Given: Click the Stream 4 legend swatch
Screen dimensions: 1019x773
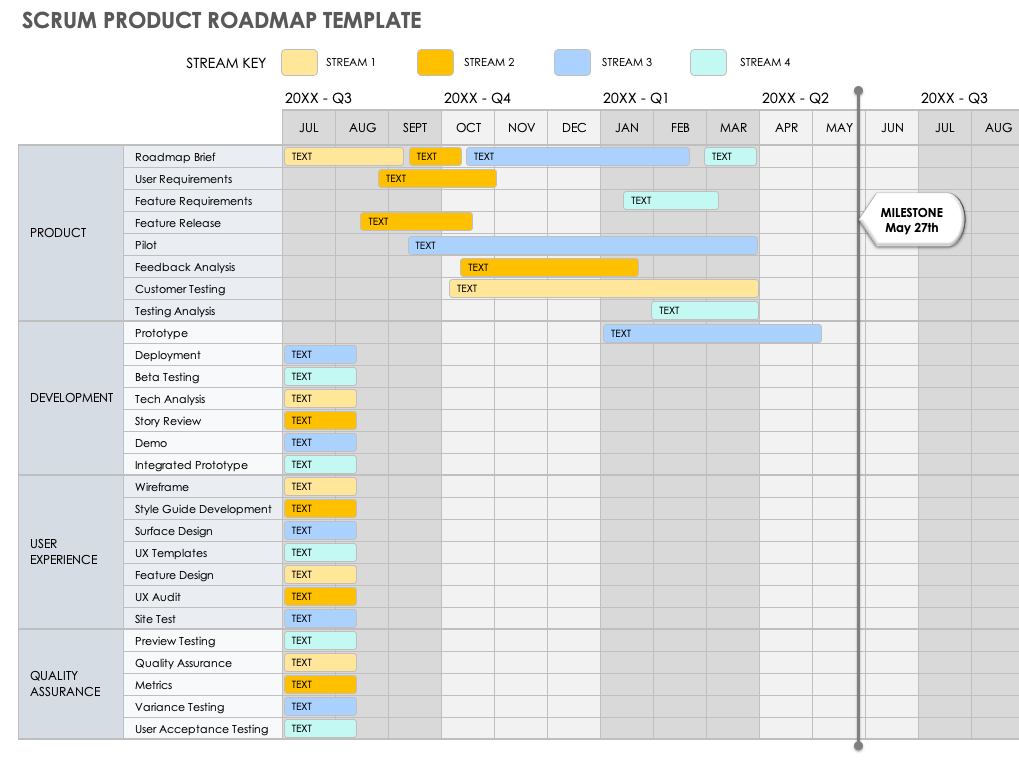Looking at the screenshot, I should (x=706, y=62).
